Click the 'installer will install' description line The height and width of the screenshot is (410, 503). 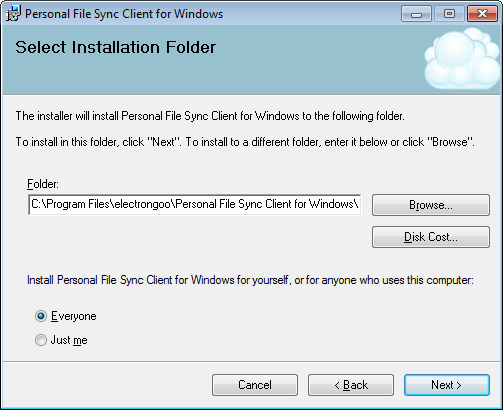tap(210, 116)
